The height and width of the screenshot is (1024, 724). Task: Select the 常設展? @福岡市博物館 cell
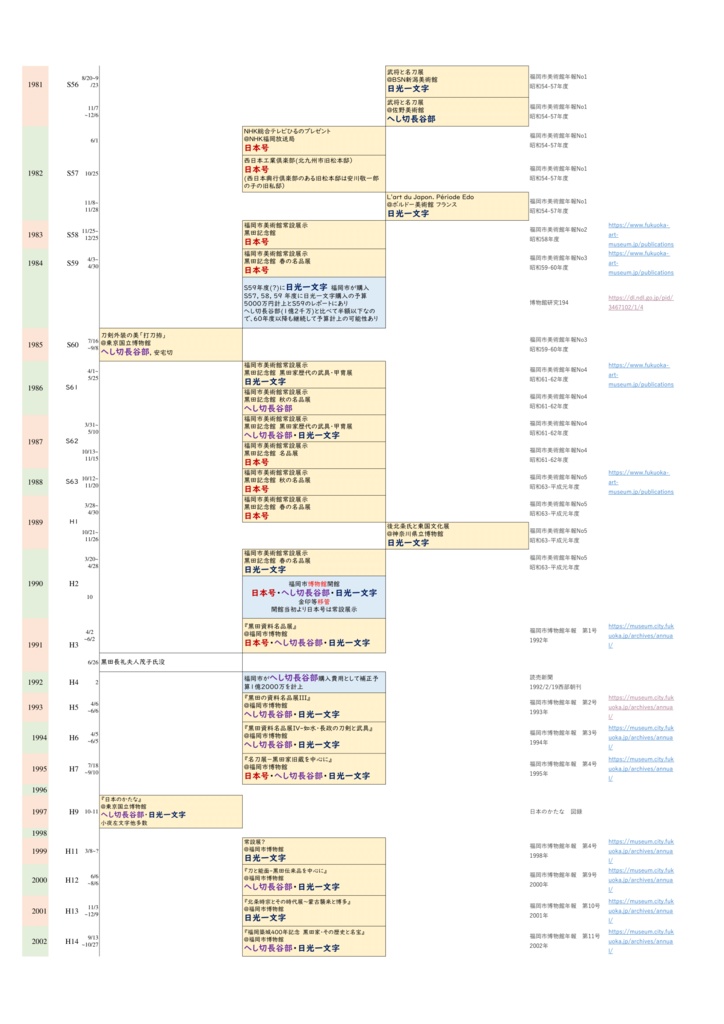[313, 851]
